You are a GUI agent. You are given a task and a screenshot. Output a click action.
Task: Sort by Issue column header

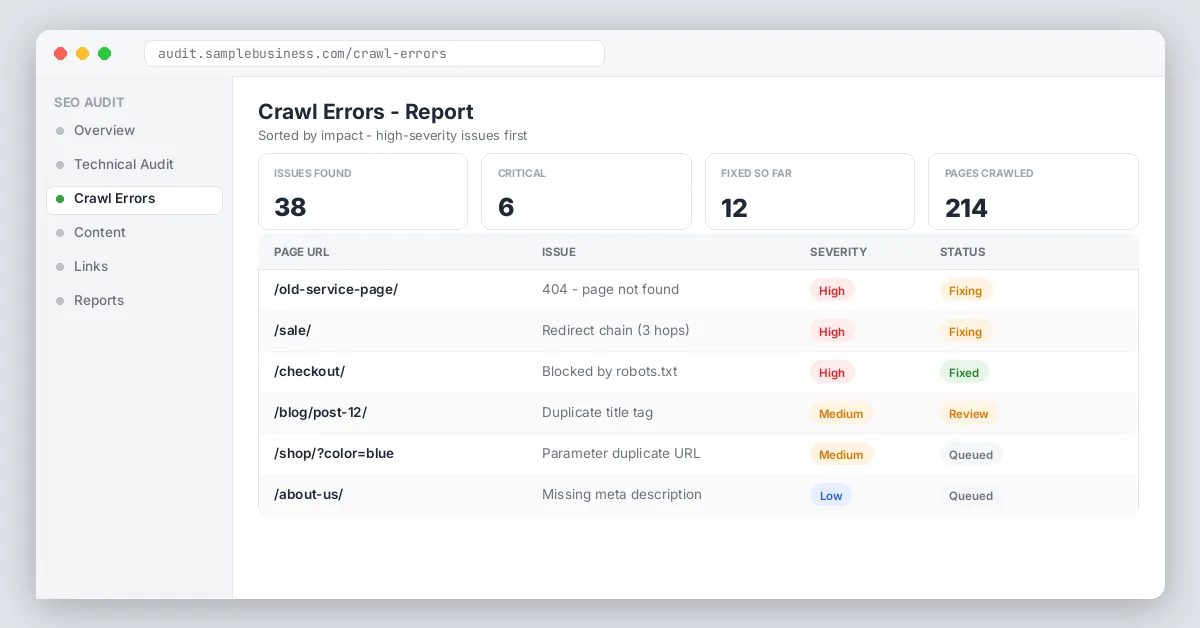[x=558, y=252]
